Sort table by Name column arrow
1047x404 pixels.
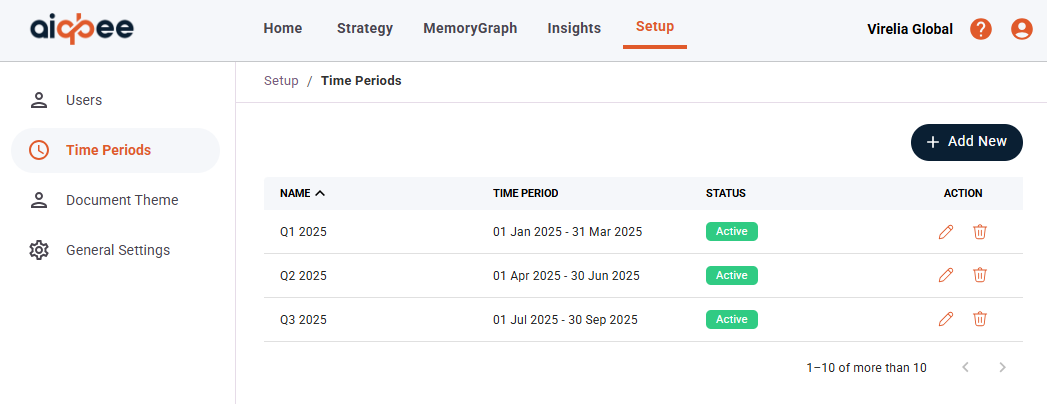point(320,193)
